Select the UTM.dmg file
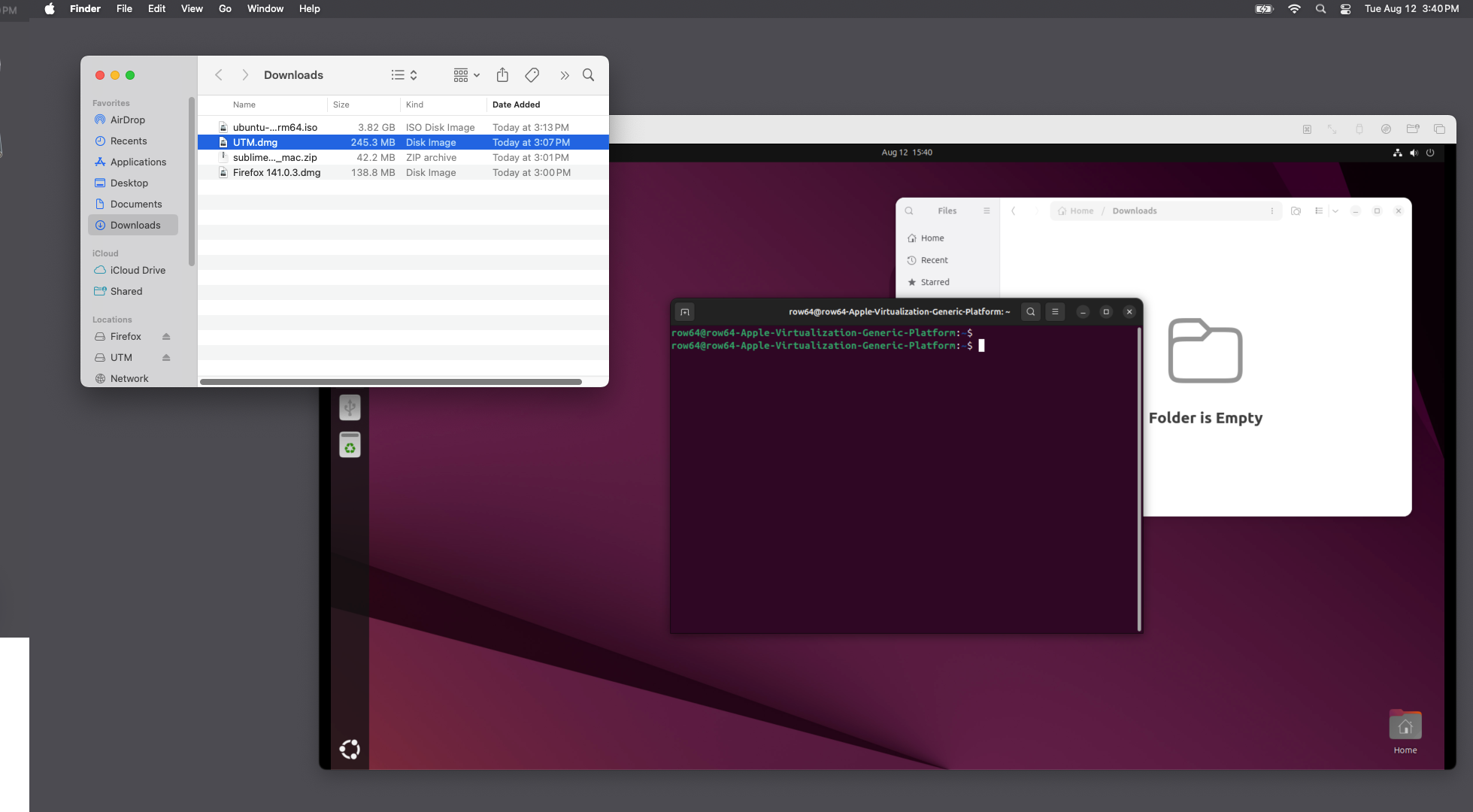 point(403,142)
